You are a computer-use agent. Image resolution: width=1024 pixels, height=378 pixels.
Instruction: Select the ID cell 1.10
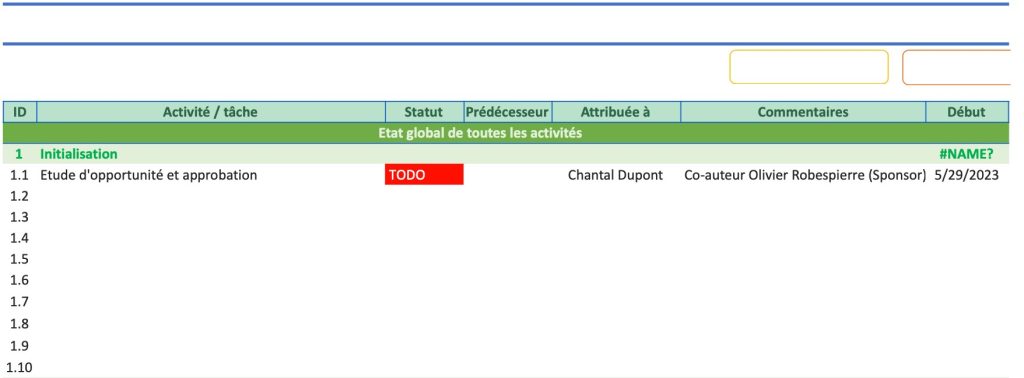[x=20, y=368]
